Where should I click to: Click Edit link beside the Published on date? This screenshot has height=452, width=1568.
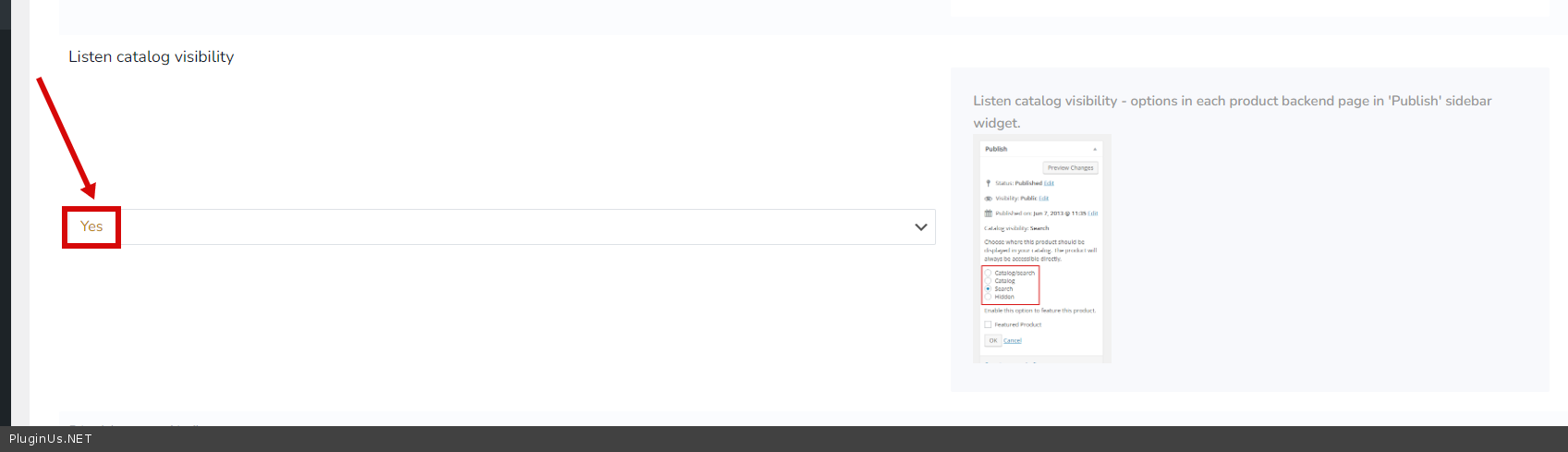point(1093,214)
